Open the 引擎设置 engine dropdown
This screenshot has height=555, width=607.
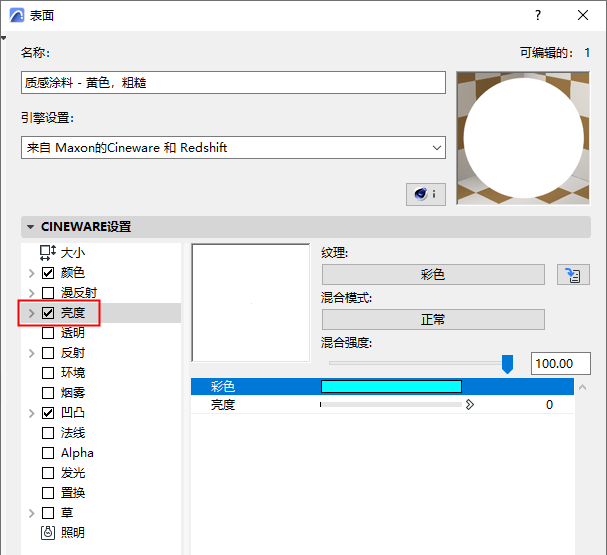(x=233, y=147)
